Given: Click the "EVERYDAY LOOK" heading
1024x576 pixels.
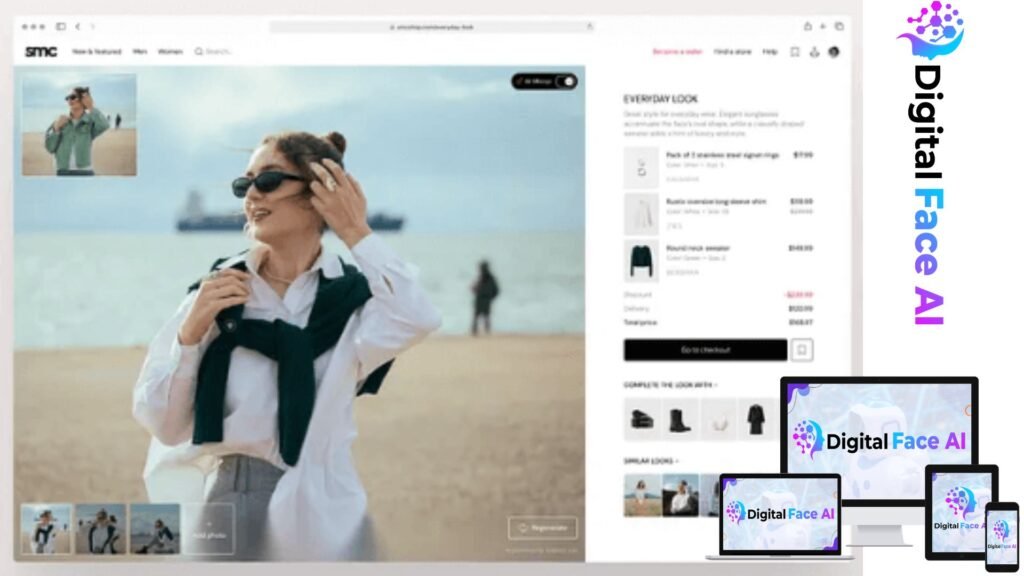Looking at the screenshot, I should (660, 99).
